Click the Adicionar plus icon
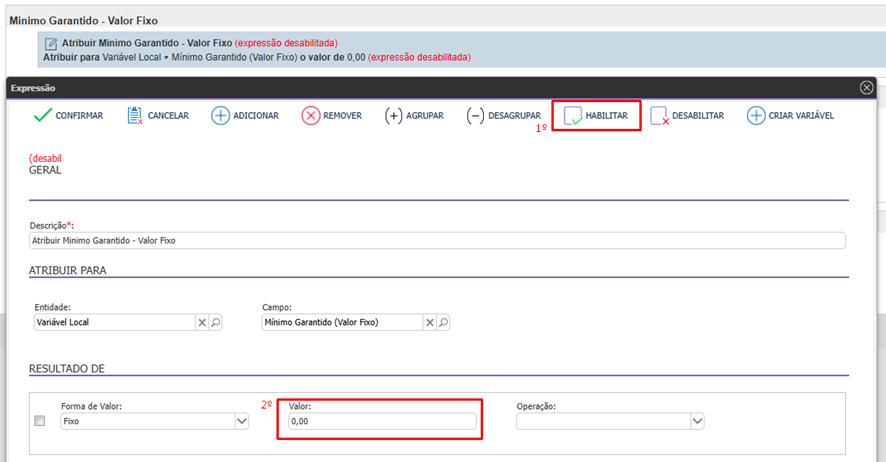Screen dimensions: 886x462 tap(220, 116)
